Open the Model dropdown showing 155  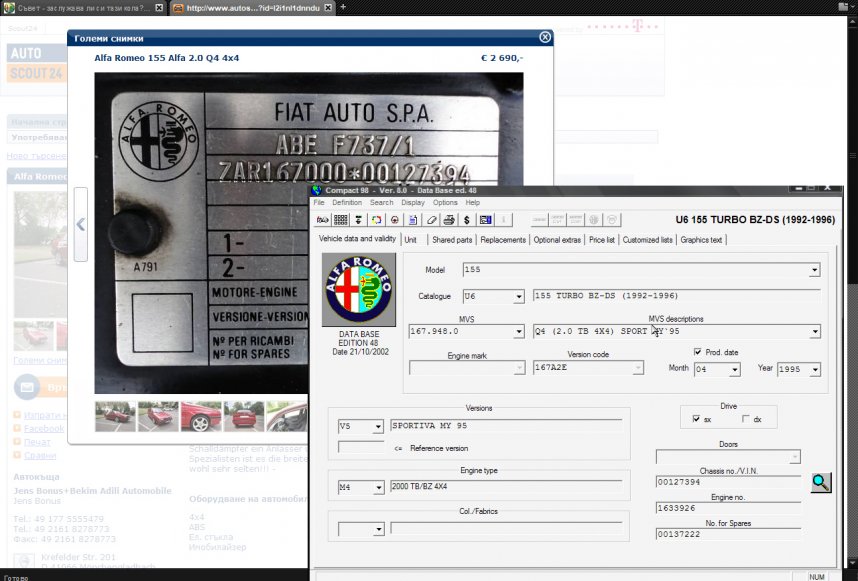(814, 270)
